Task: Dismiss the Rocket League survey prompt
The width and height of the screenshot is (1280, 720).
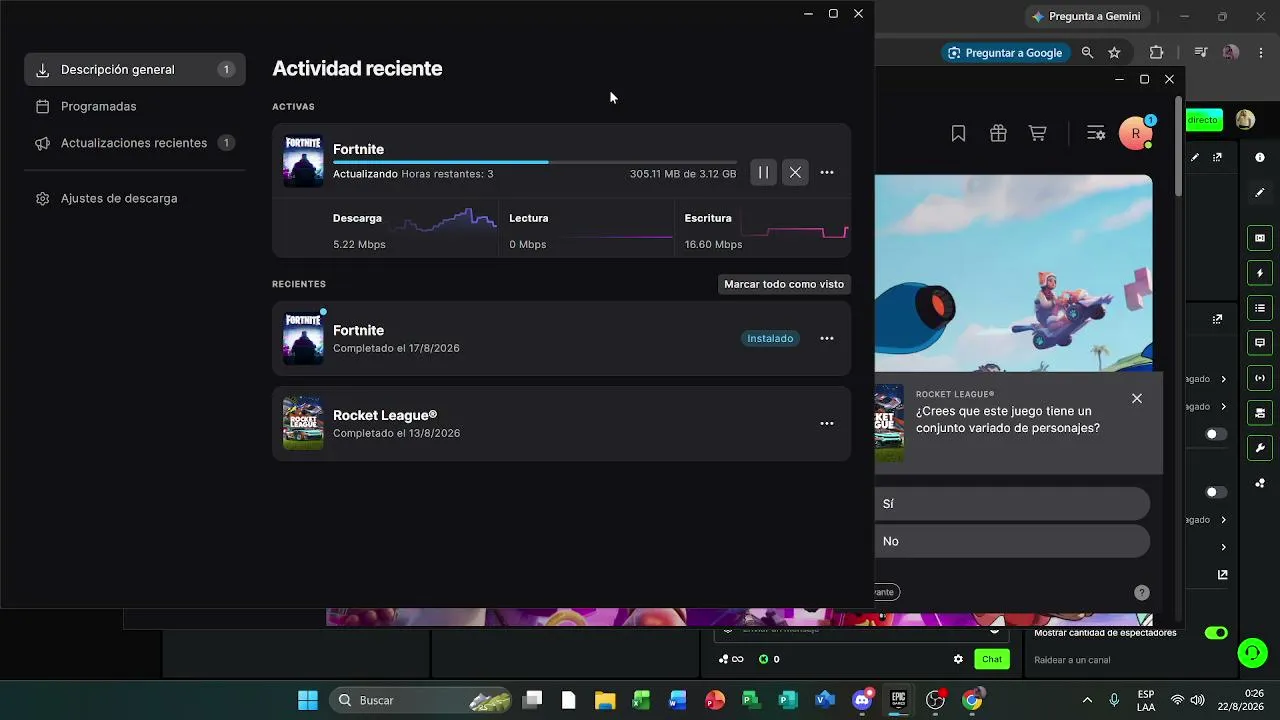Action: click(x=1137, y=399)
